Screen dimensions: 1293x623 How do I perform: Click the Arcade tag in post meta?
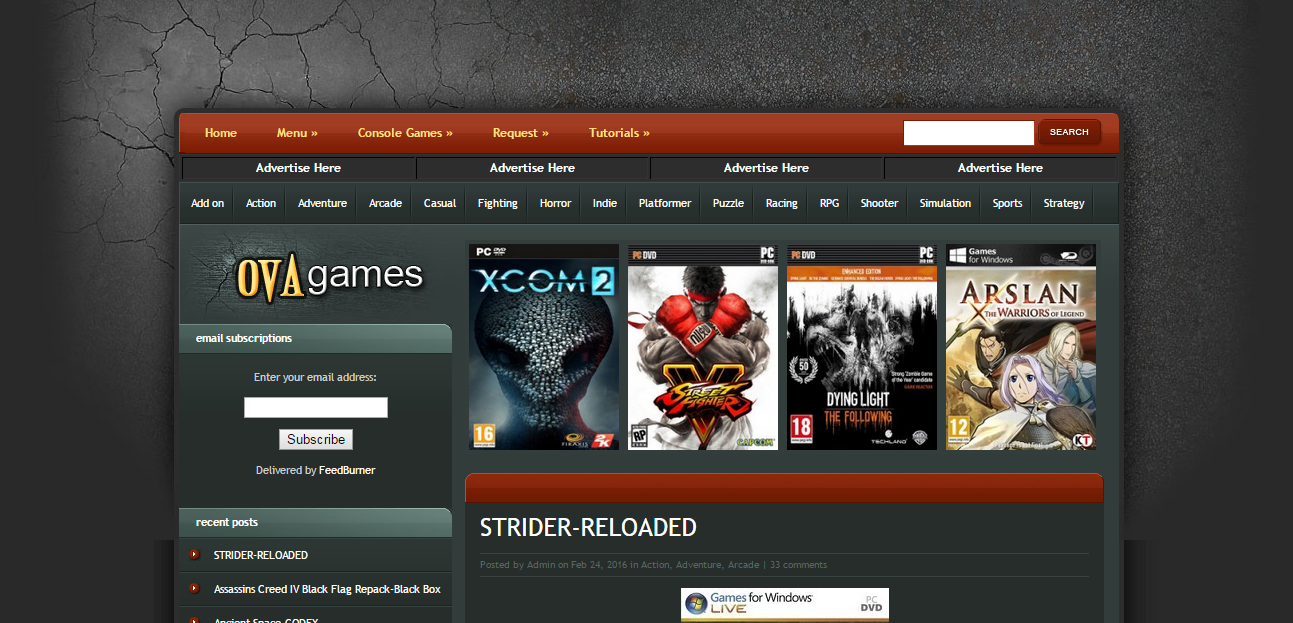click(x=743, y=565)
